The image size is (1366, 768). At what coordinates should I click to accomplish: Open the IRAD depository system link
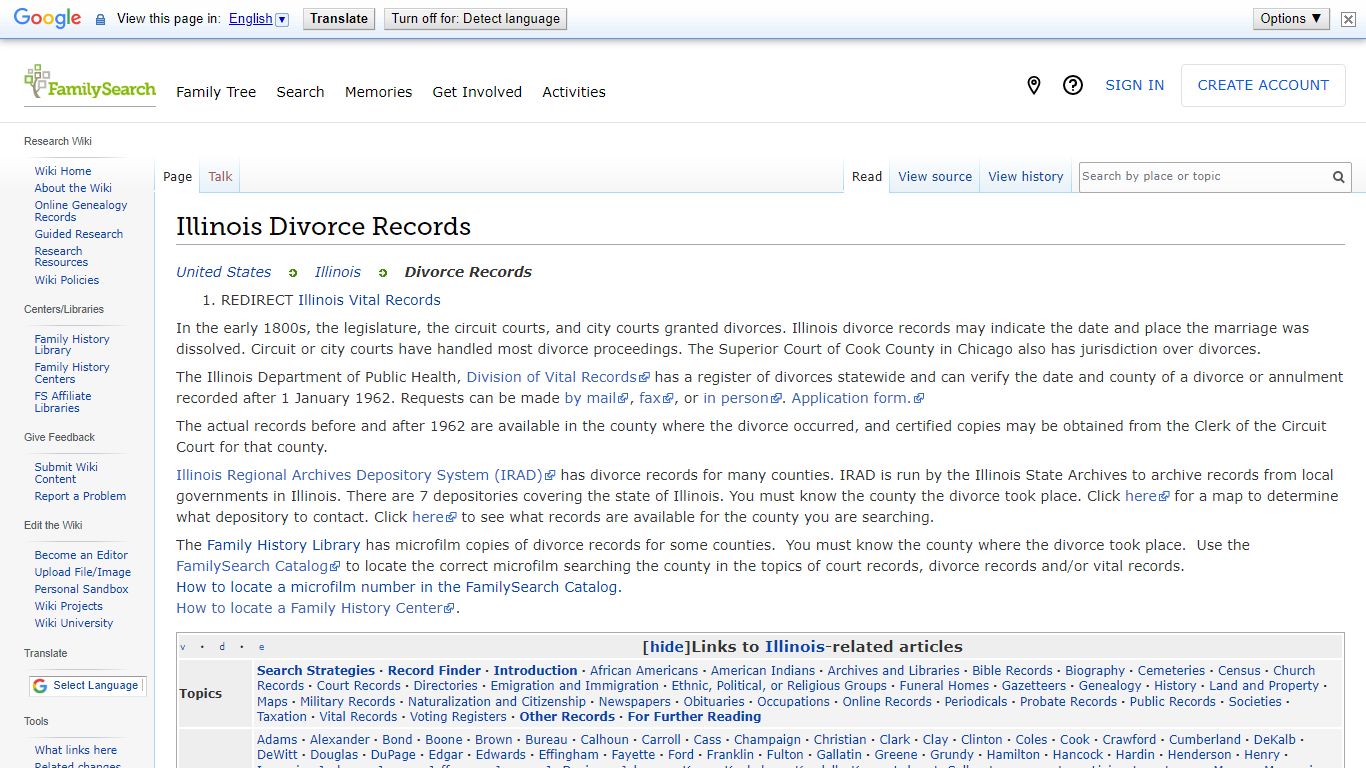(366, 475)
